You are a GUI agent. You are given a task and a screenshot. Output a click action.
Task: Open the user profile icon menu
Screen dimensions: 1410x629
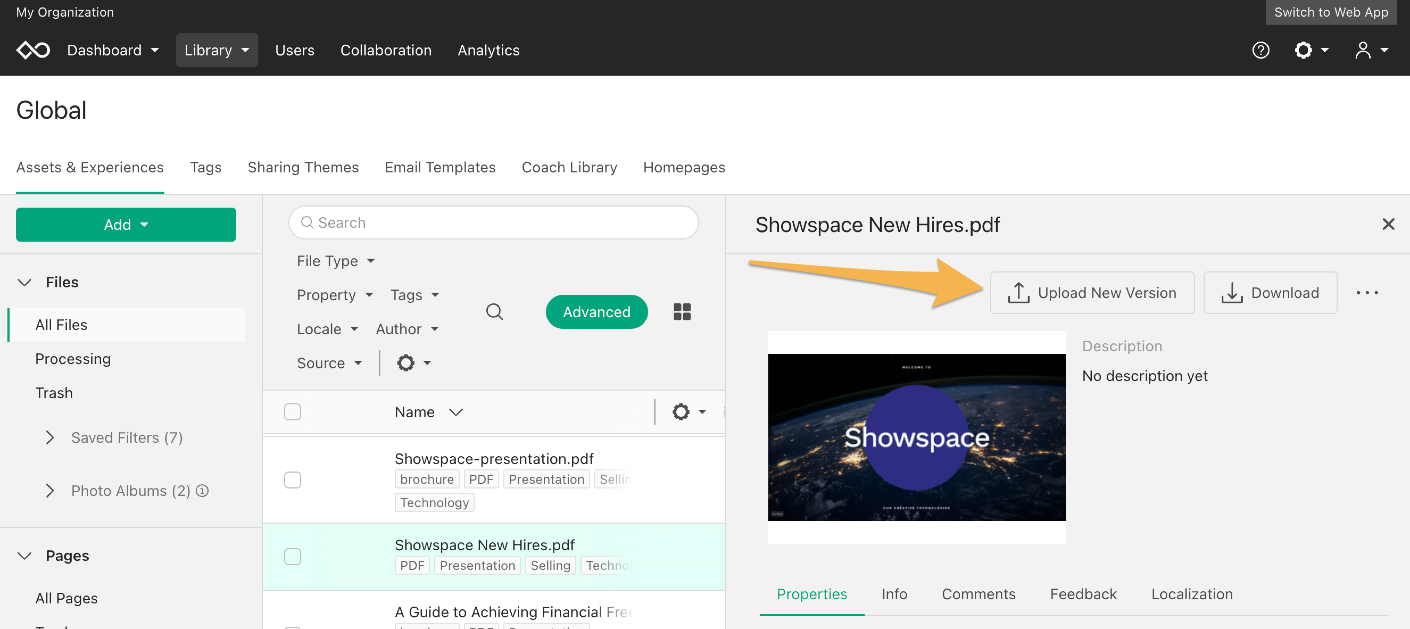1371,50
